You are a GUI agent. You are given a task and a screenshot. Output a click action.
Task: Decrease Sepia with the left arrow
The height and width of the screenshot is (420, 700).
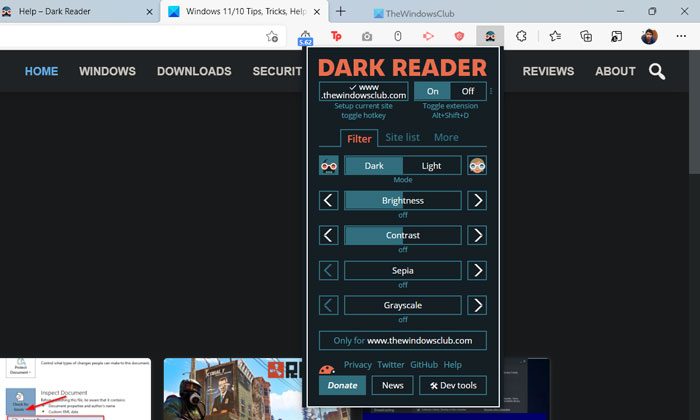click(329, 270)
